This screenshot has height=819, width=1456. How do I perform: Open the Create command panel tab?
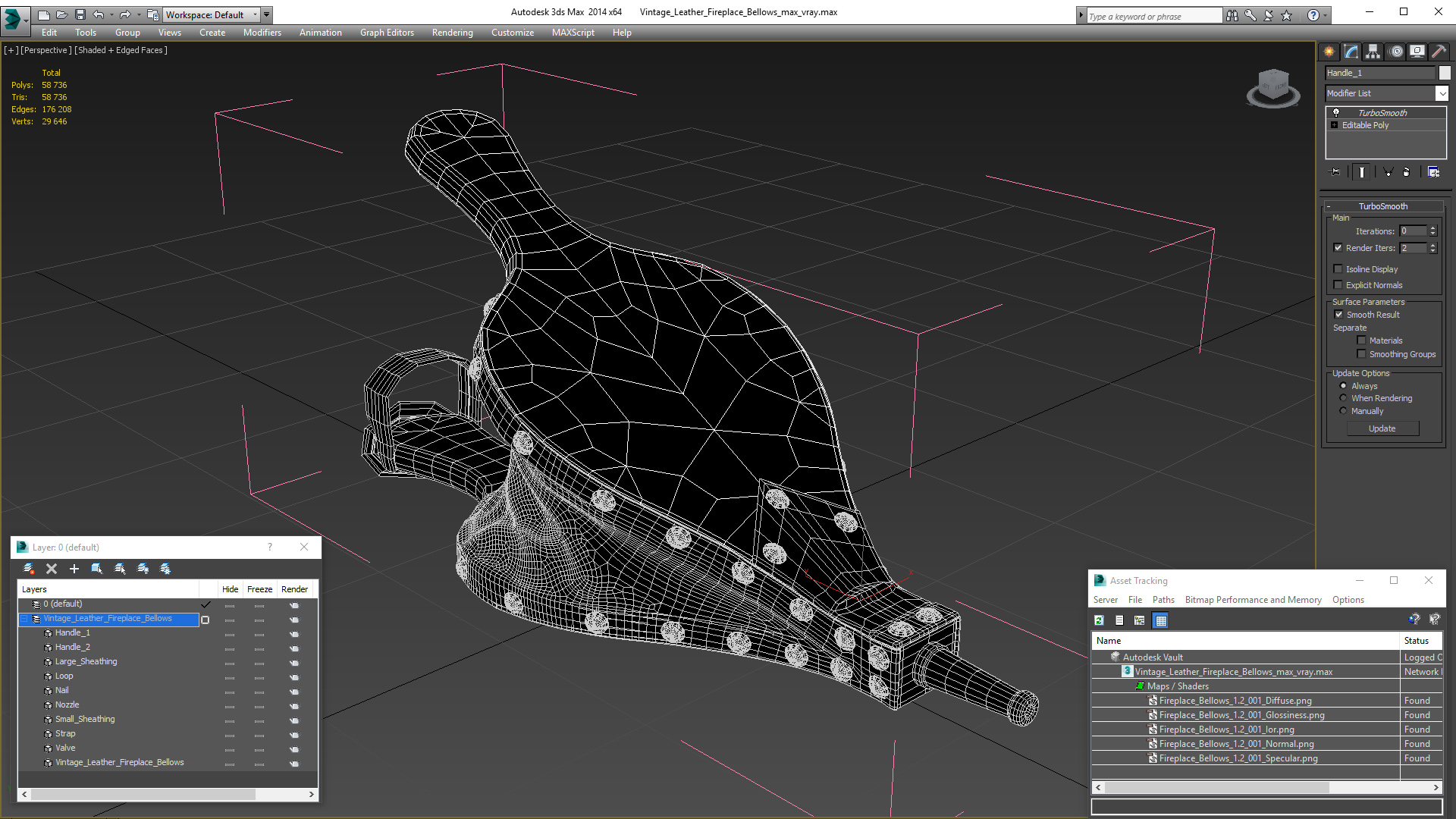pyautogui.click(x=1329, y=52)
